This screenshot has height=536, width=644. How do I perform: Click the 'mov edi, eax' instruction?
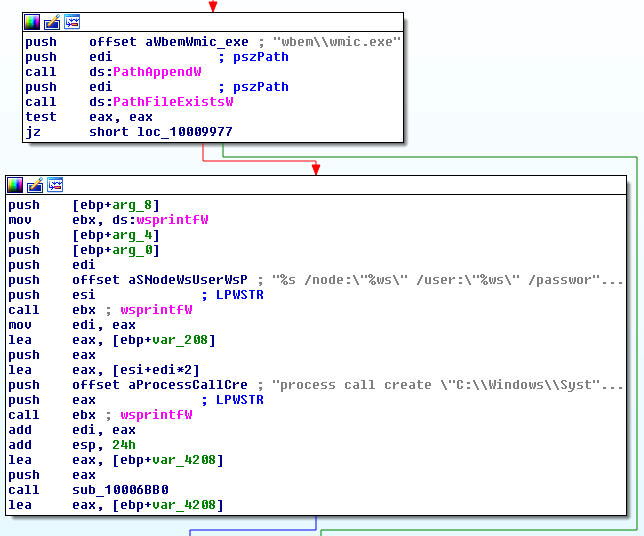[72, 325]
